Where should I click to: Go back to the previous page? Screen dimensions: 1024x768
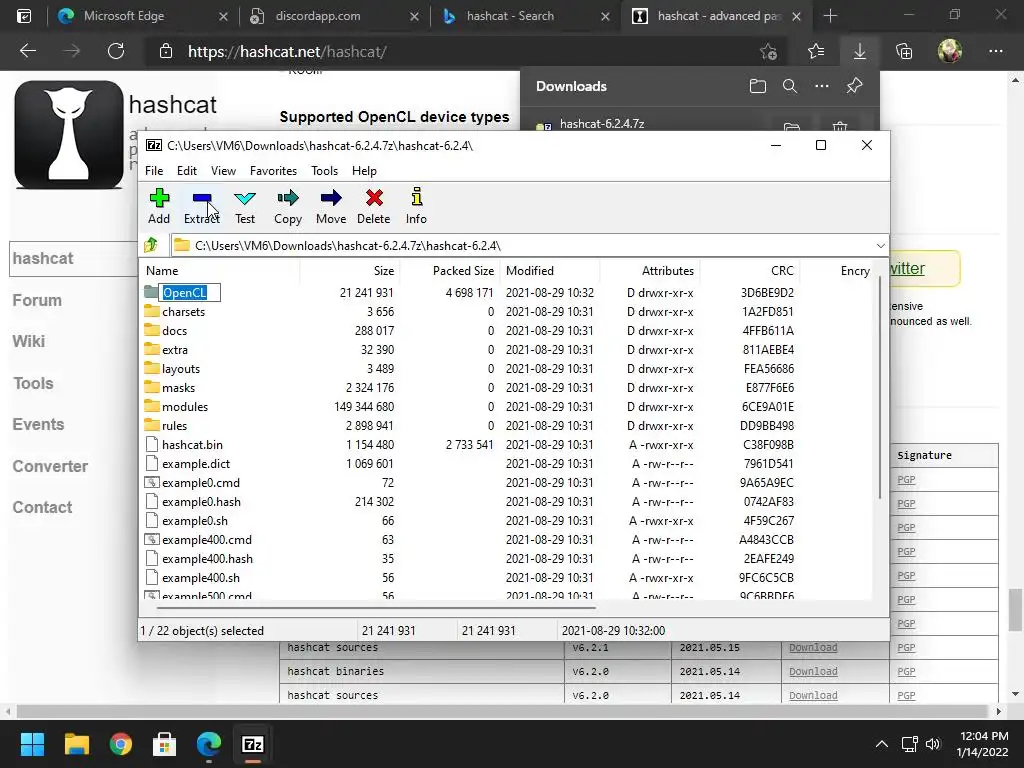tap(28, 51)
